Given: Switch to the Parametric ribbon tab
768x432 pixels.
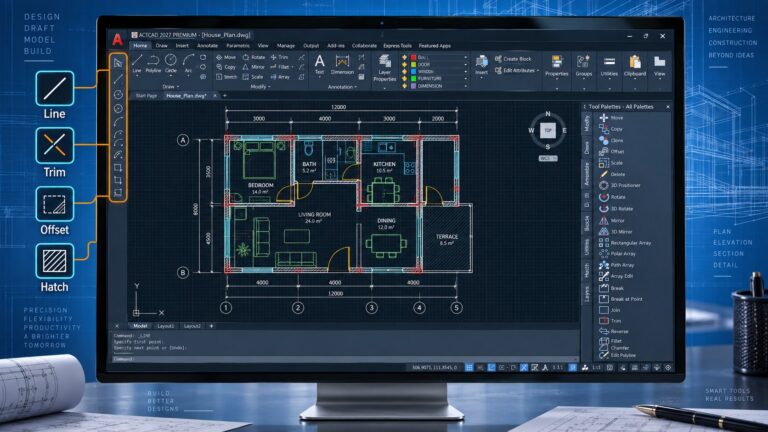Looking at the screenshot, I should [x=238, y=46].
